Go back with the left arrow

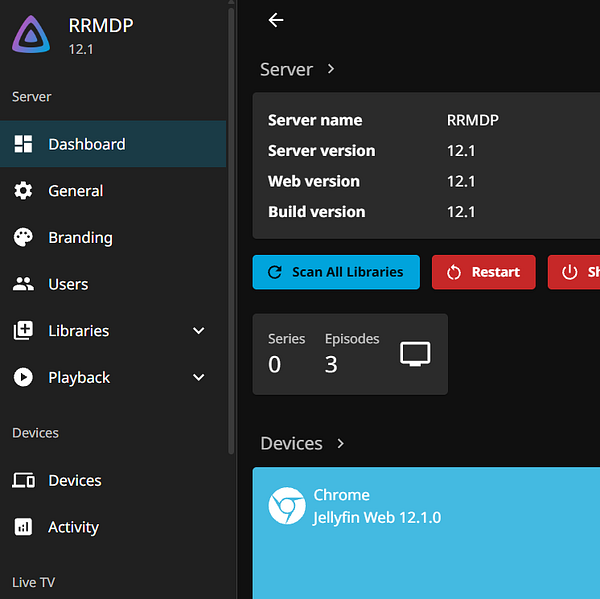point(276,20)
